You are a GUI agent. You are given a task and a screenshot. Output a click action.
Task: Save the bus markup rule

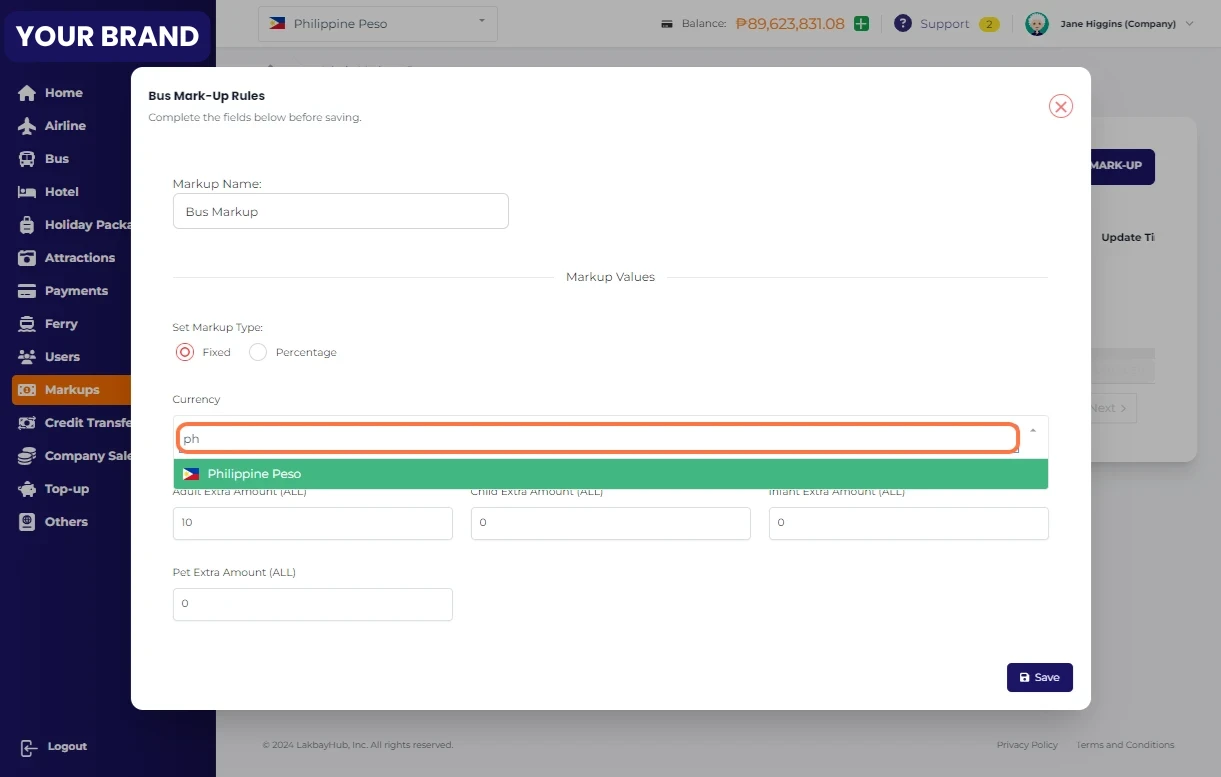coord(1039,677)
